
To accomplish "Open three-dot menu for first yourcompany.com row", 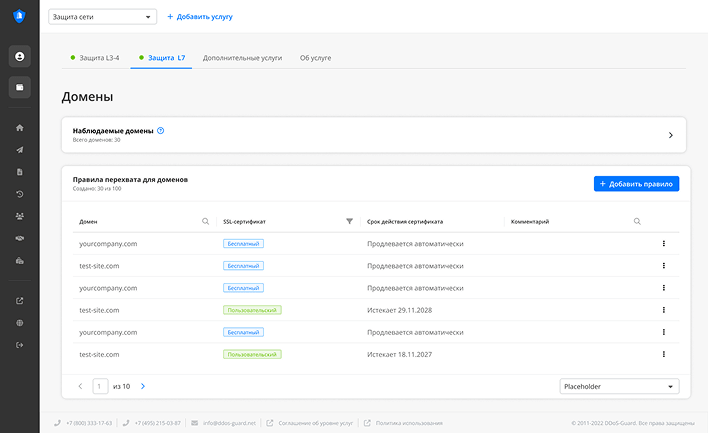I will pyautogui.click(x=663, y=243).
